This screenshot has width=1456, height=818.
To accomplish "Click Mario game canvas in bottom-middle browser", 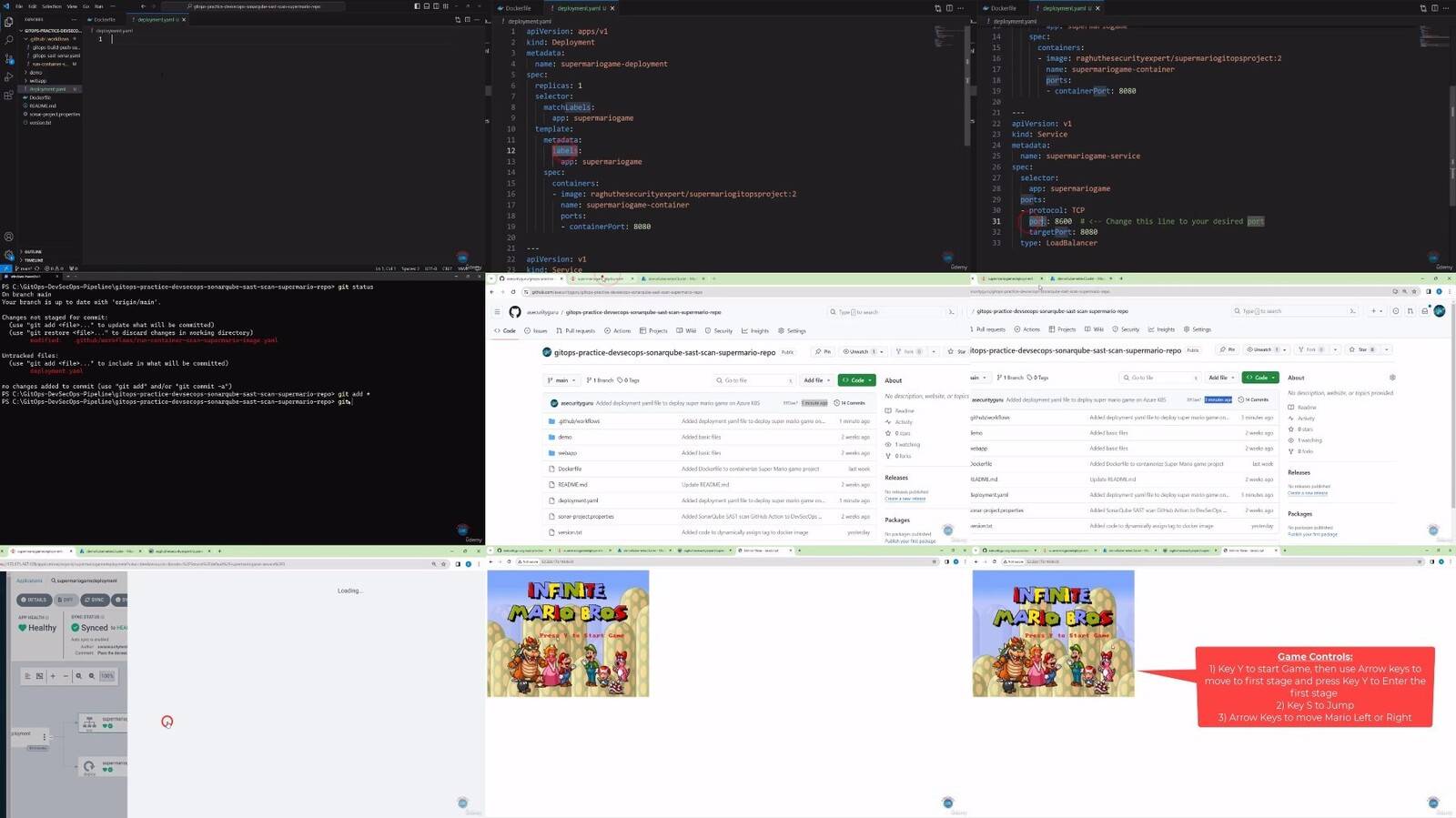I will pyautogui.click(x=568, y=633).
